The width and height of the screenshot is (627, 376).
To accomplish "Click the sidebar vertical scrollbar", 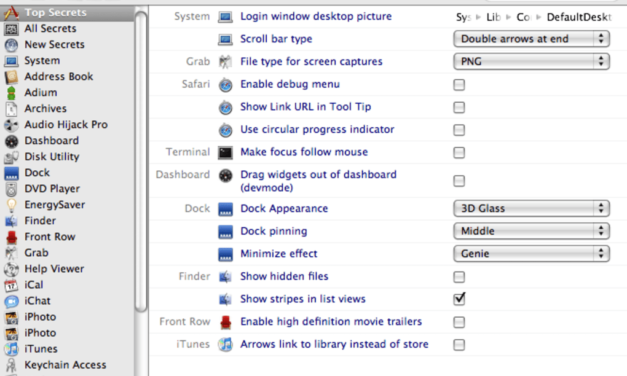I will tap(141, 160).
